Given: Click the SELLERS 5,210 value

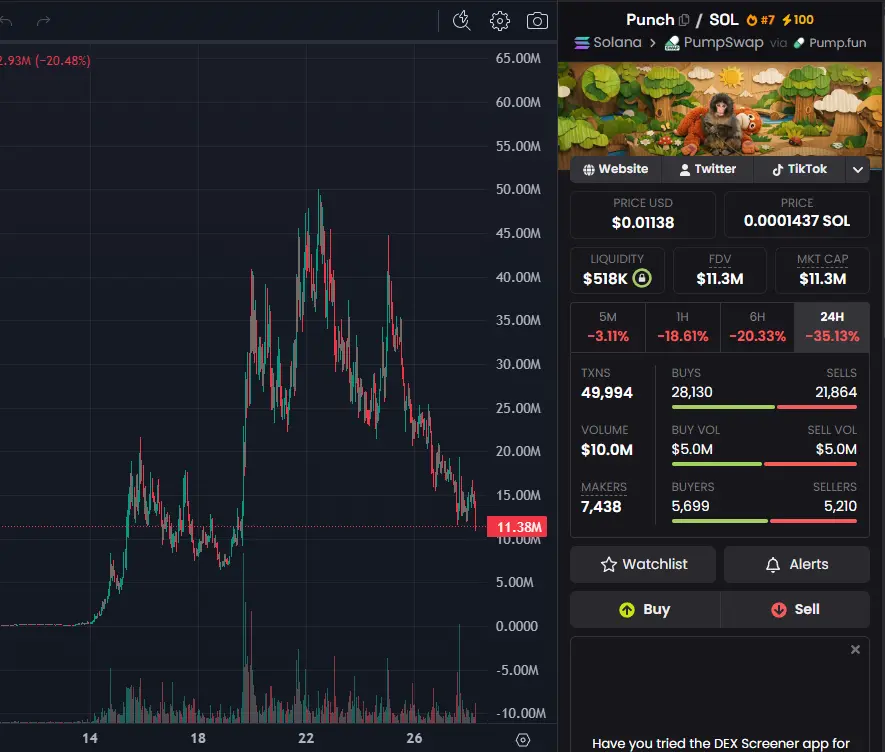Looking at the screenshot, I should point(840,506).
